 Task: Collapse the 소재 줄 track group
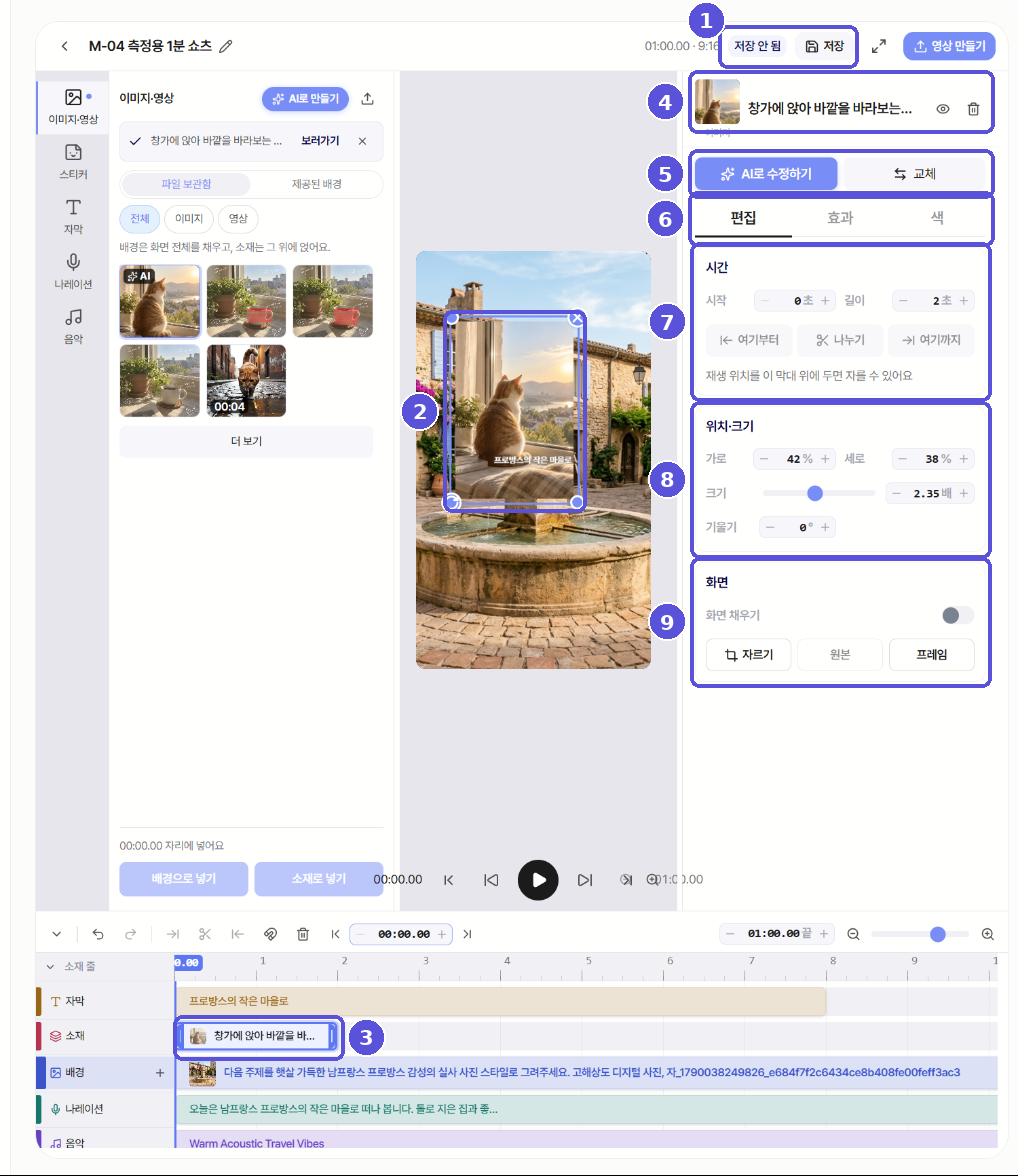(50, 967)
